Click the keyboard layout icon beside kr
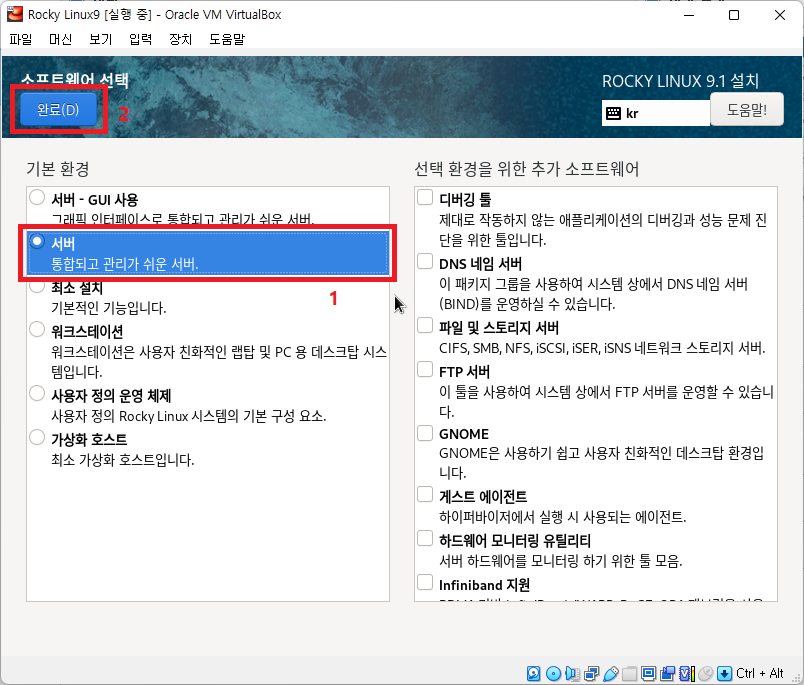The height and width of the screenshot is (685, 804). (x=613, y=113)
